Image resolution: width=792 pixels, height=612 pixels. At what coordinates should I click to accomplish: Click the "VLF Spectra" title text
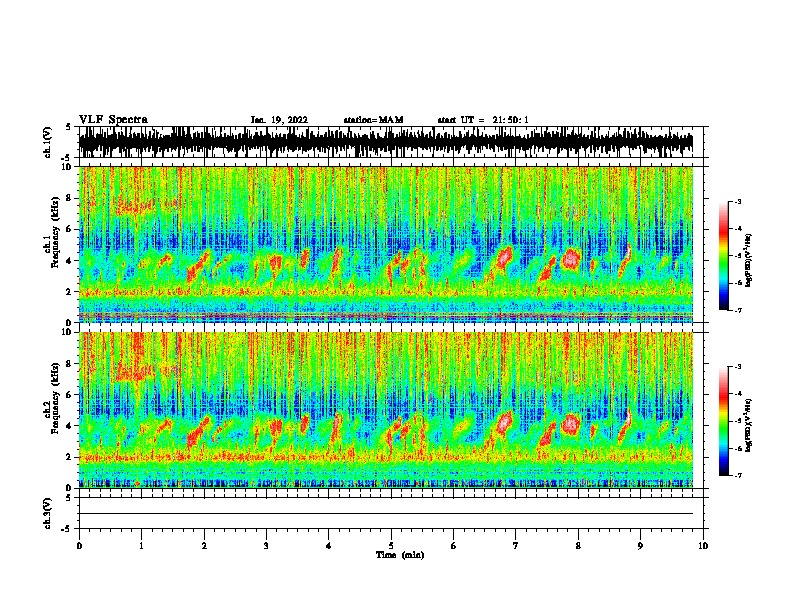(113, 120)
